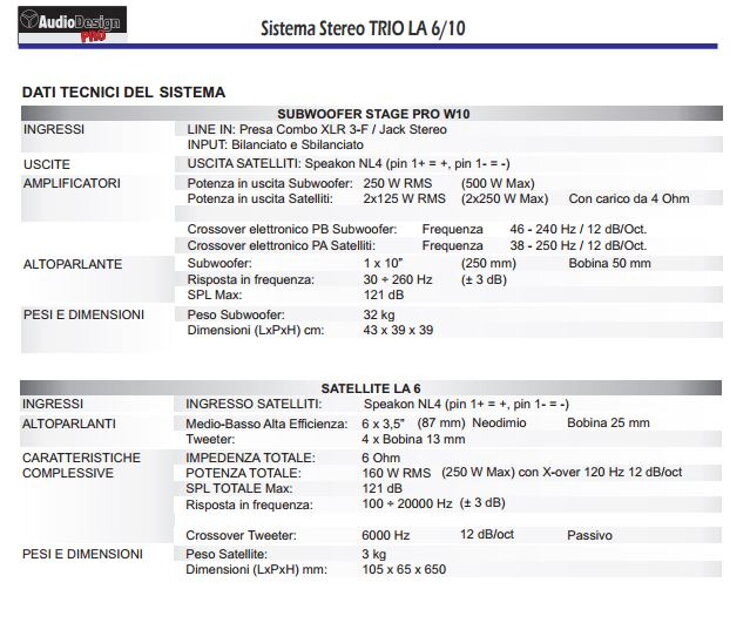
Task: Click the '4 x Bobina 13 mm' tweeter value
Action: tap(413, 439)
